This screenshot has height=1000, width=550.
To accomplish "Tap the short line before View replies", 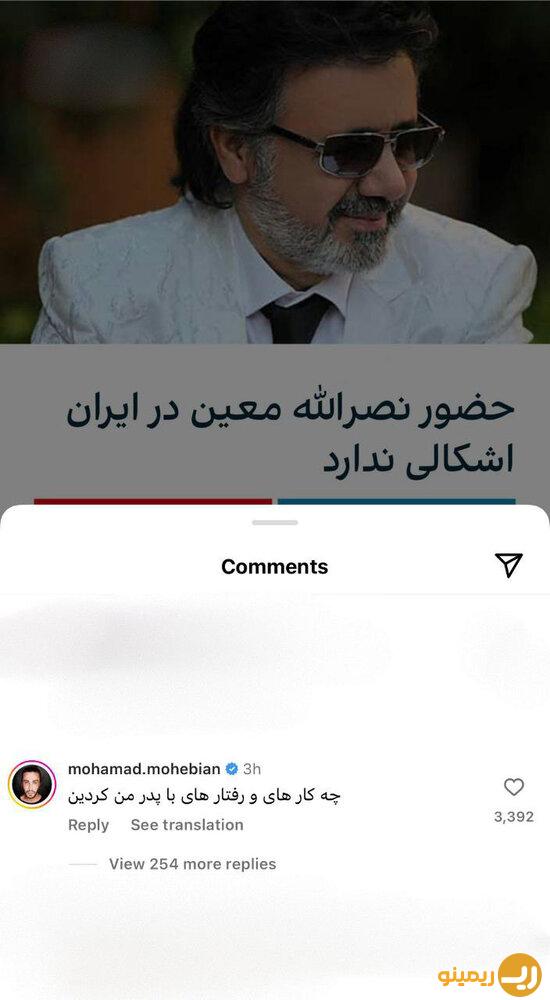I will point(82,864).
